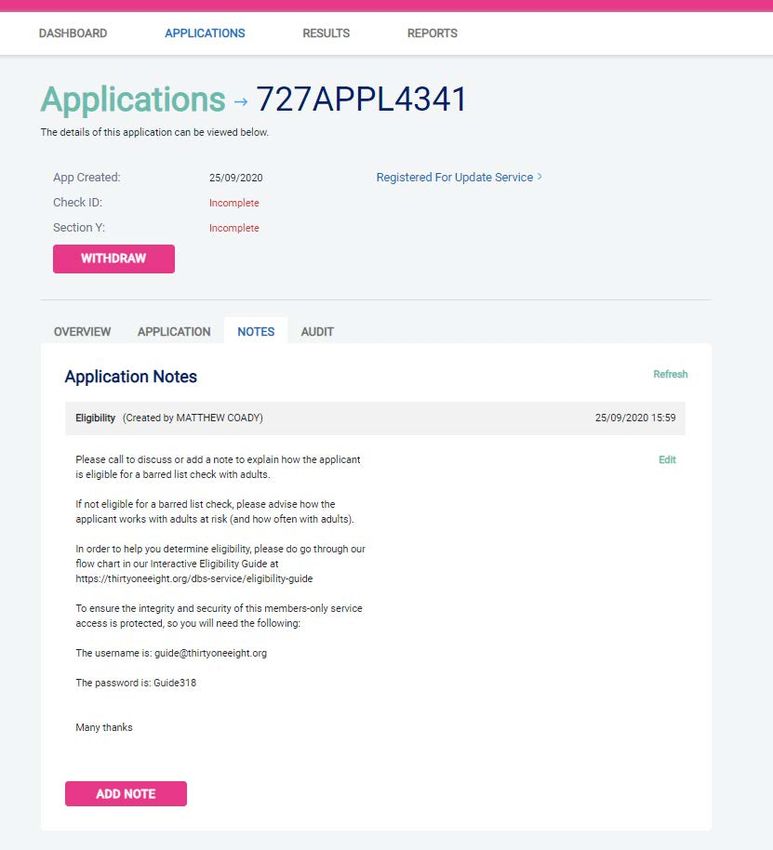Click the Section Y Incomplete status
The width and height of the screenshot is (773, 850).
click(234, 228)
